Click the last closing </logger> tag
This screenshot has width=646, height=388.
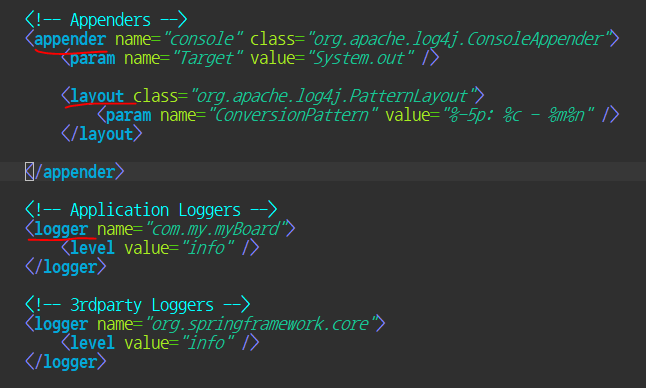point(66,362)
